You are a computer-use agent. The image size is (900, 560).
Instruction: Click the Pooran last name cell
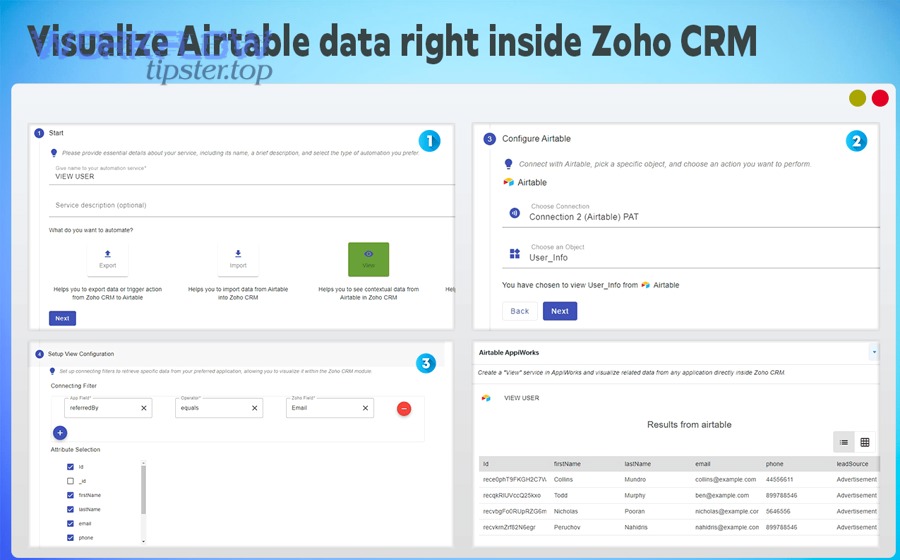[635, 511]
